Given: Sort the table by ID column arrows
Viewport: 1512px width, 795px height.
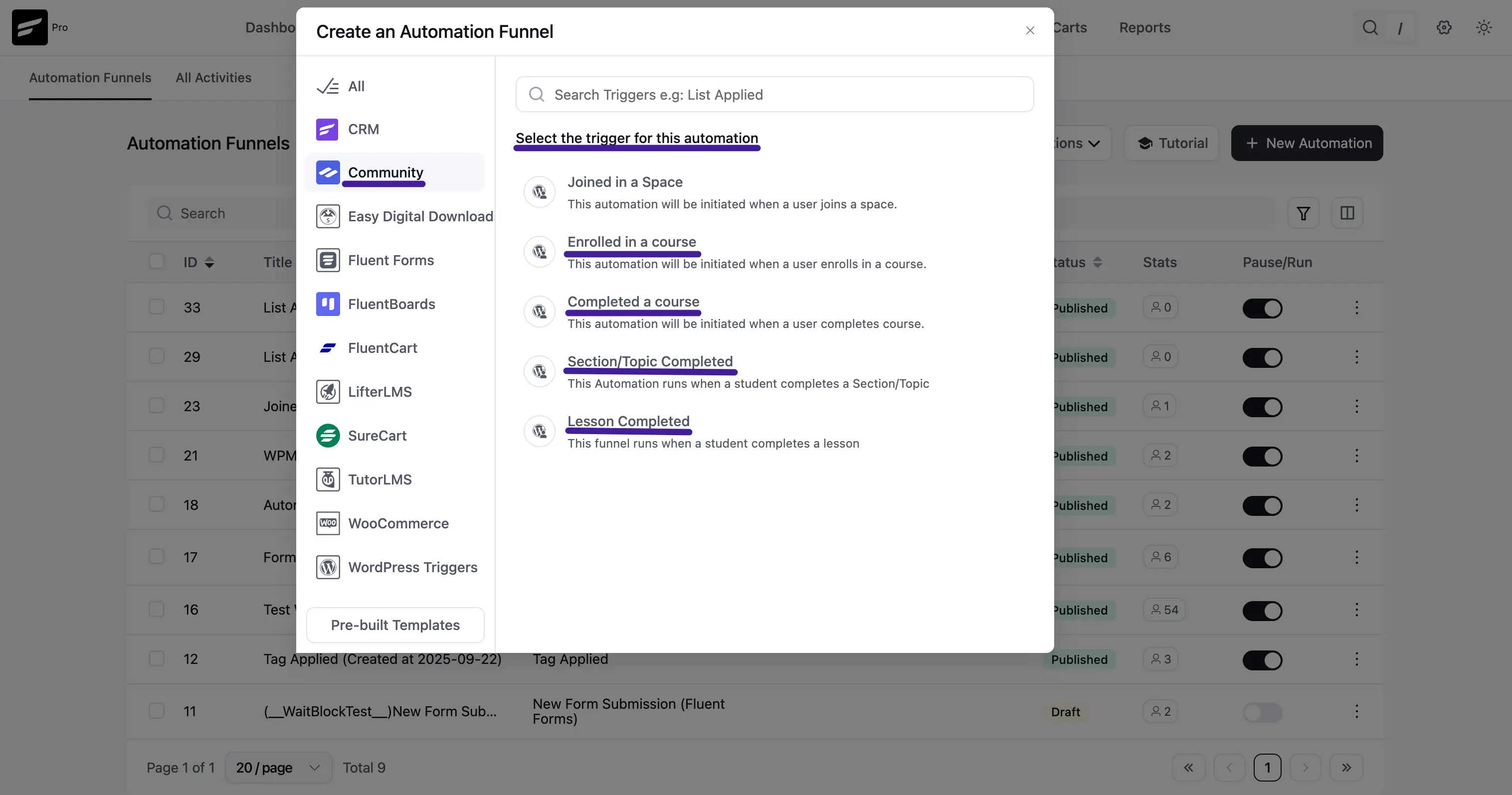Looking at the screenshot, I should 209,262.
